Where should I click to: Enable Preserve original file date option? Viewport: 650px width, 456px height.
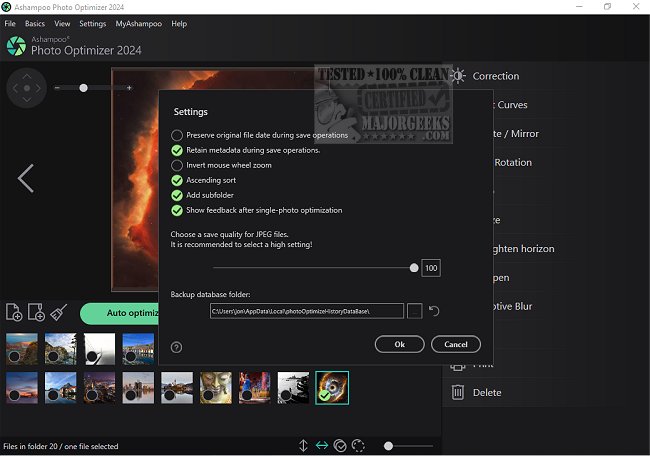click(x=177, y=135)
